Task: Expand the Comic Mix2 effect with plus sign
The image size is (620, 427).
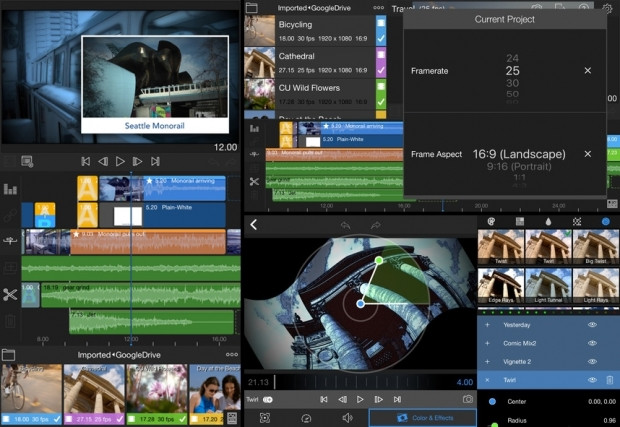Action: (487, 343)
